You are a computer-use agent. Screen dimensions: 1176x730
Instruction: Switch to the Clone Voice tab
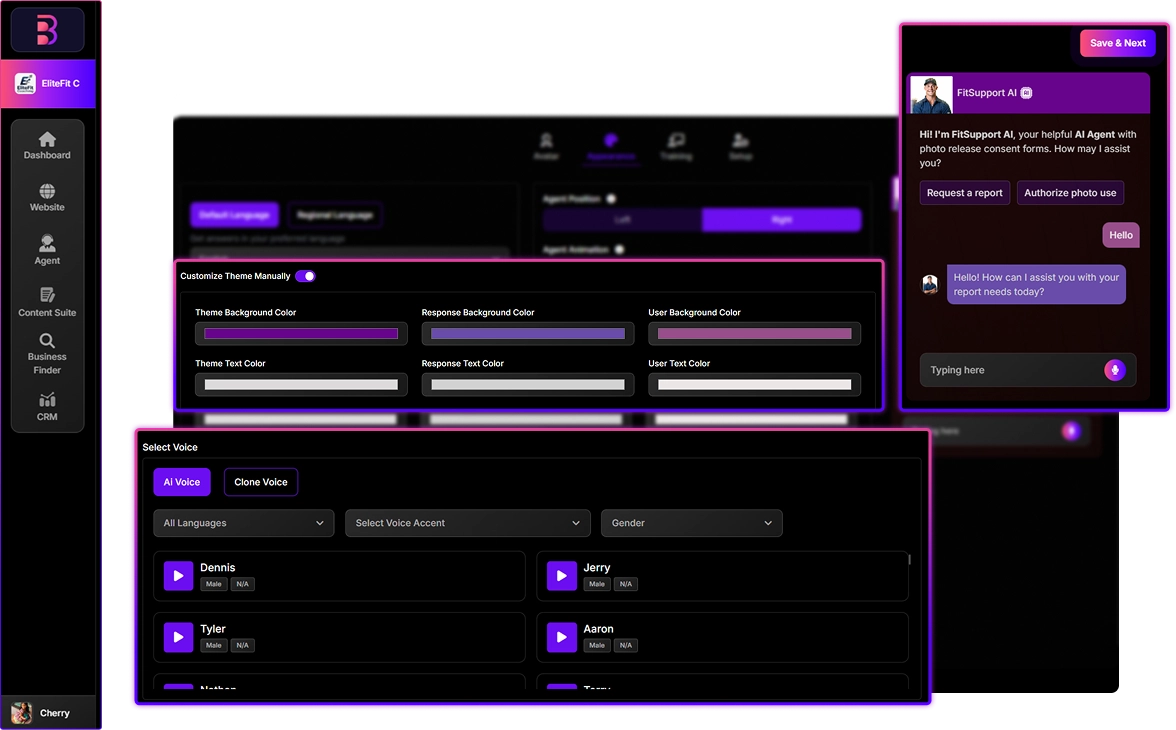pos(260,482)
